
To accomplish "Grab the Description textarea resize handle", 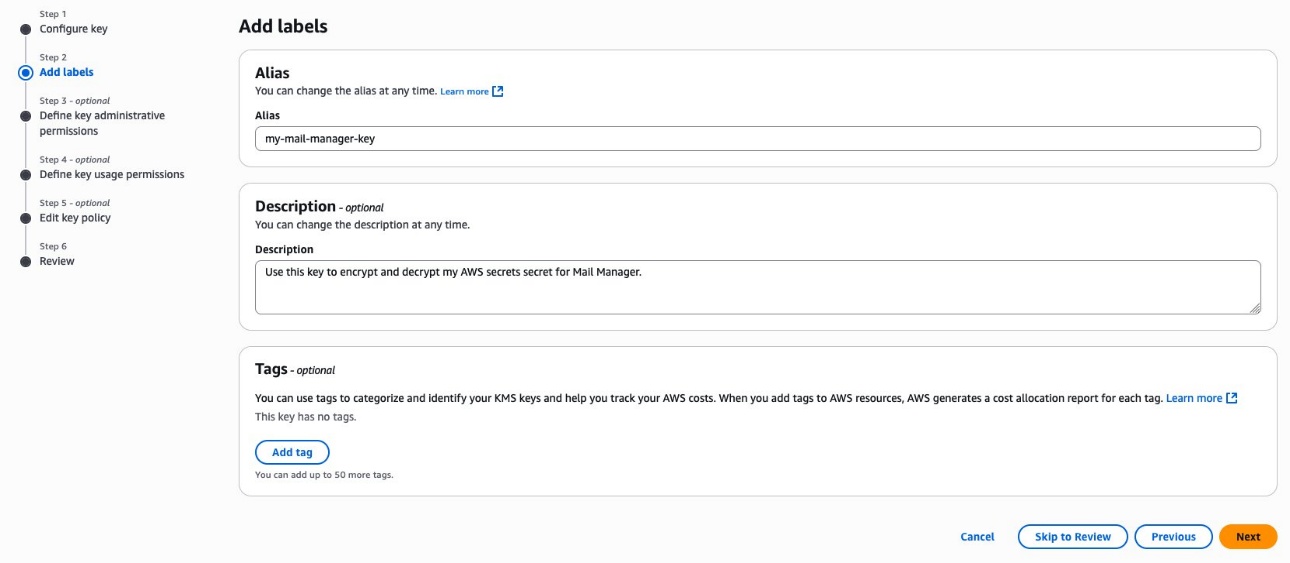I will [x=1254, y=308].
